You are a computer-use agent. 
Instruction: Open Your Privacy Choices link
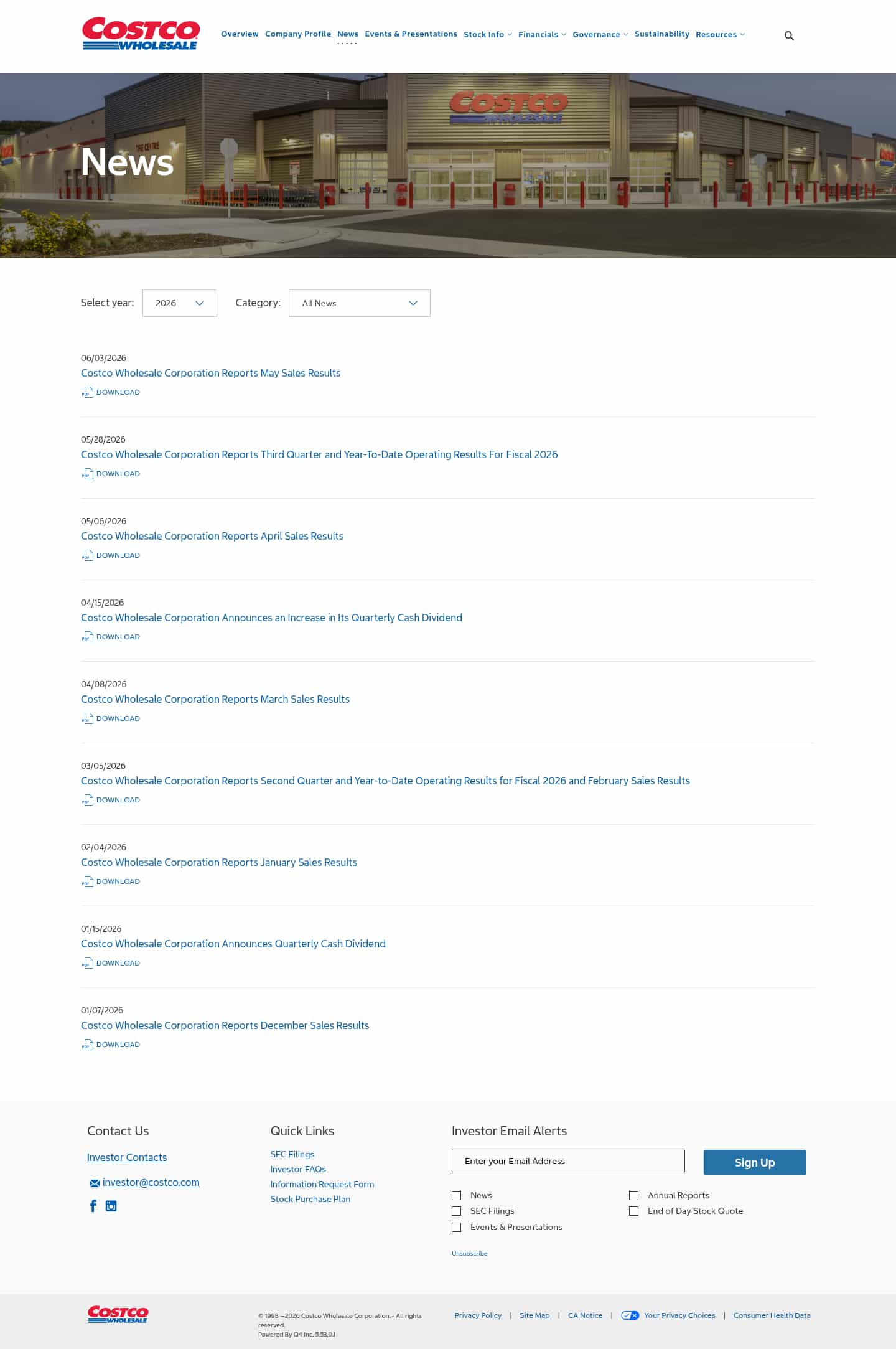click(679, 1315)
